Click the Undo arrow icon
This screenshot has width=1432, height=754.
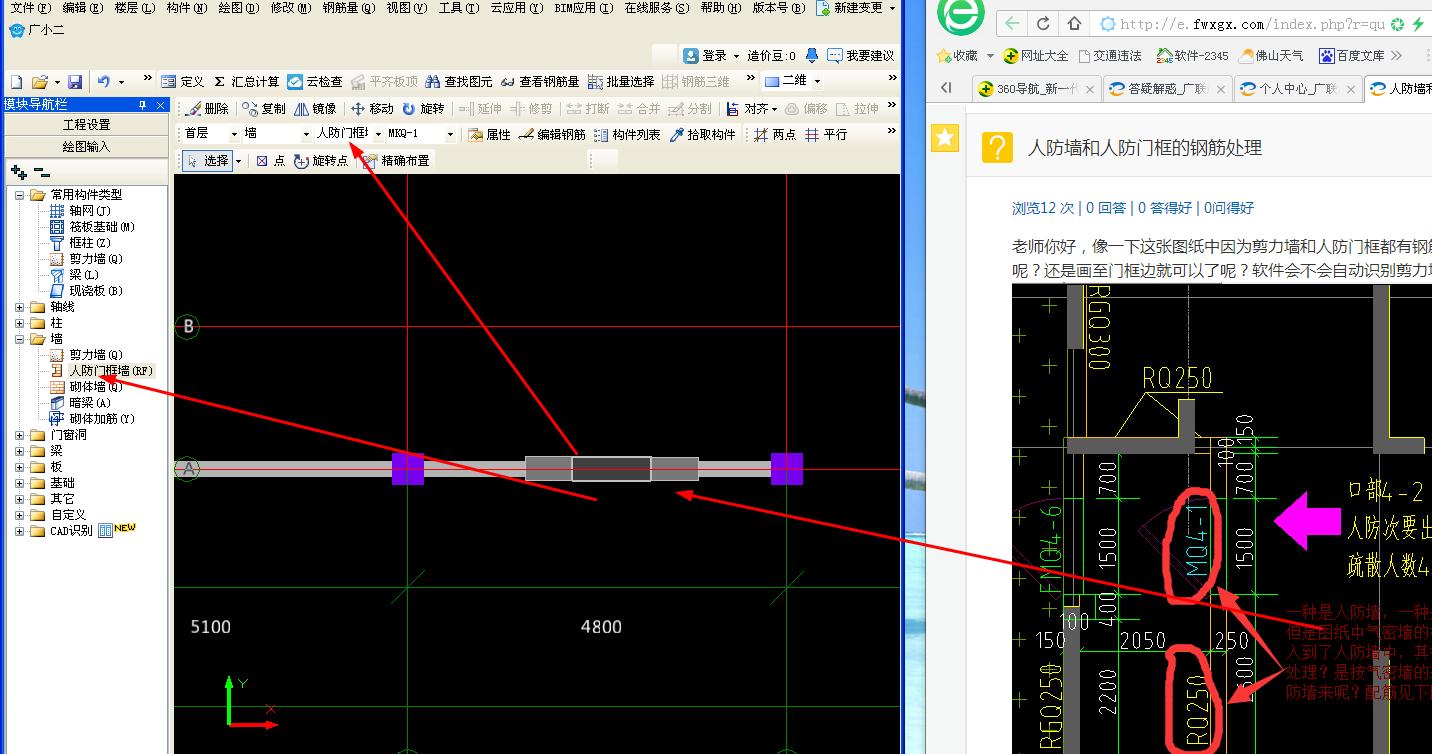click(x=103, y=82)
